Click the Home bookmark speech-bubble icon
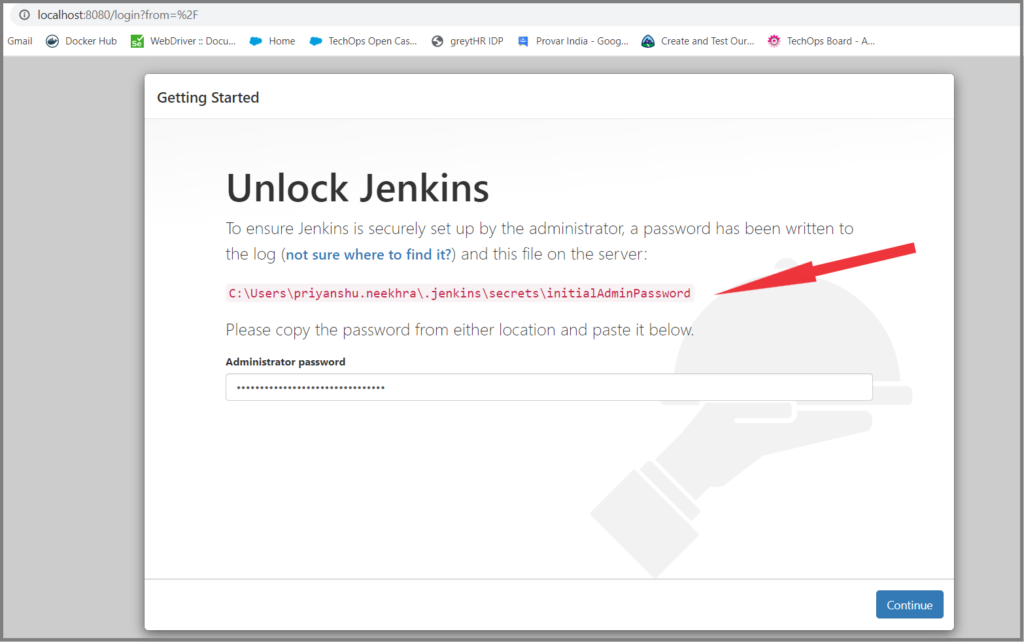1024x642 pixels. (x=255, y=41)
